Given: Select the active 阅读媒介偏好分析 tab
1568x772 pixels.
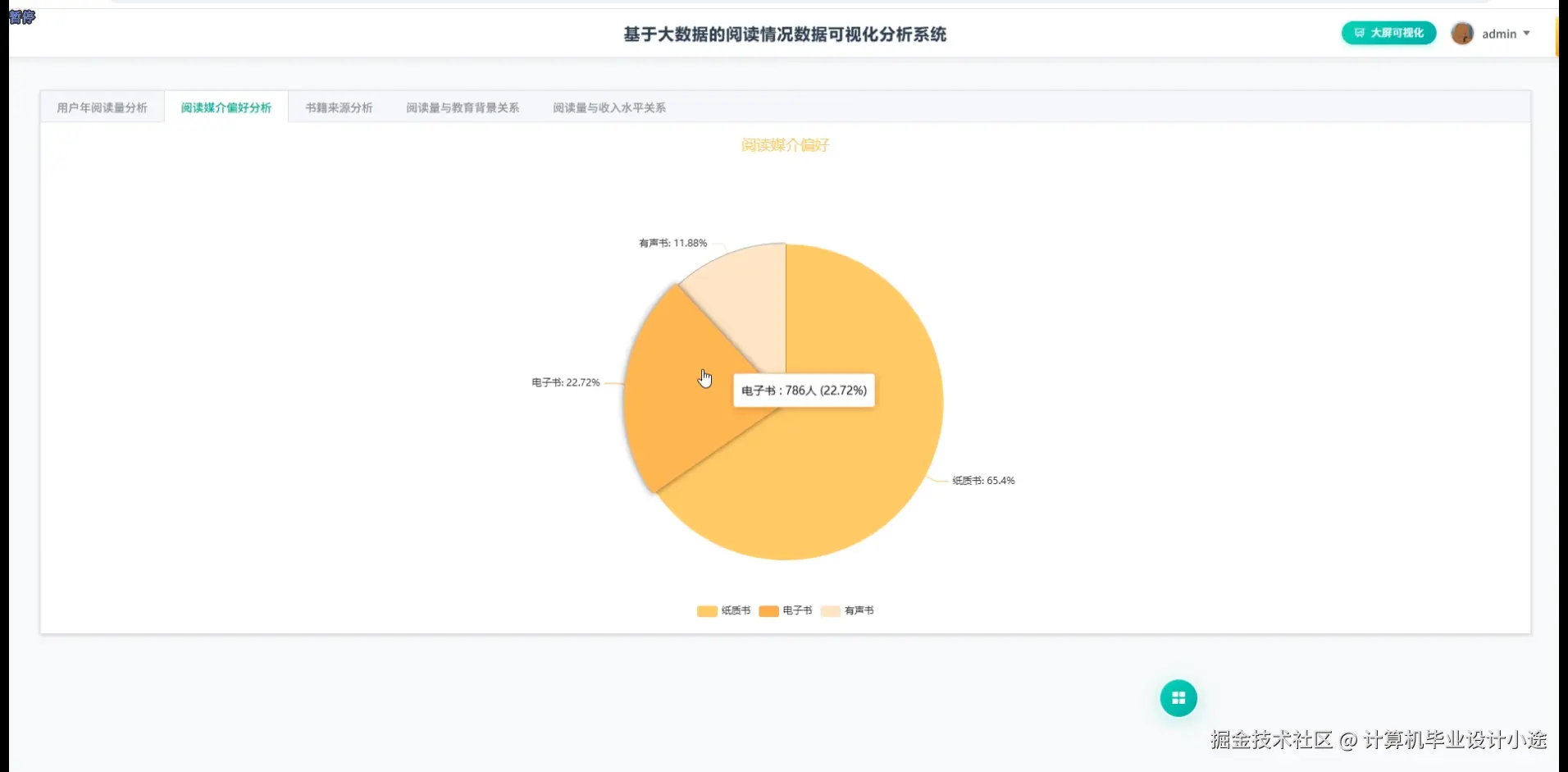Looking at the screenshot, I should coord(226,107).
